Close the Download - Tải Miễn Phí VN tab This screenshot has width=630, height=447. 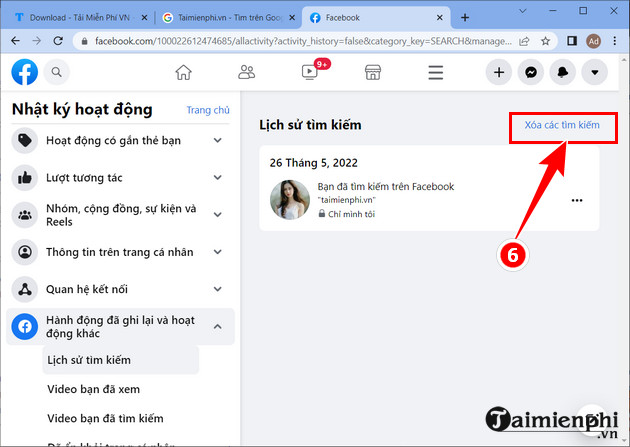pyautogui.click(x=145, y=18)
